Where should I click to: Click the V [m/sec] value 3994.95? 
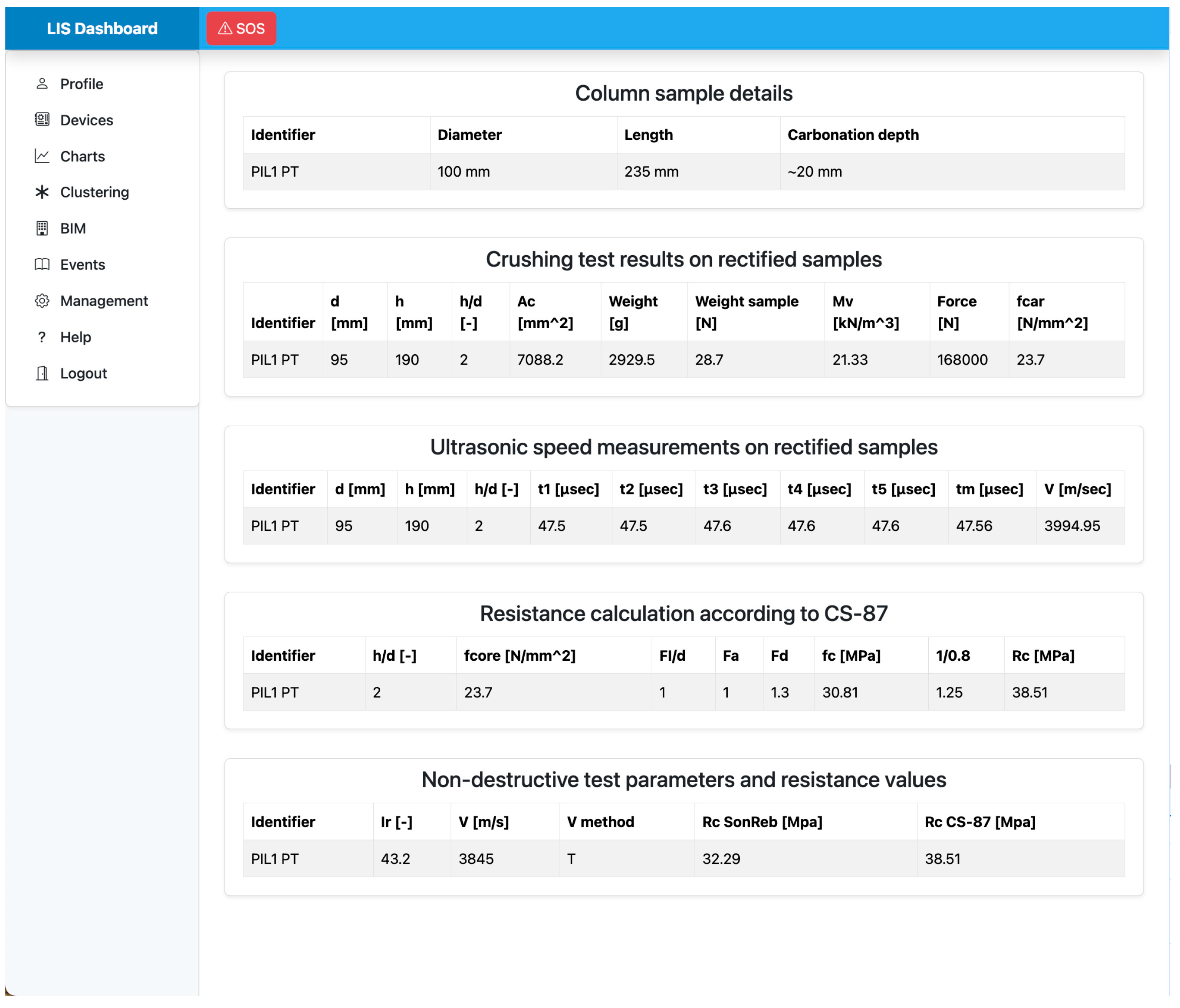click(1072, 525)
